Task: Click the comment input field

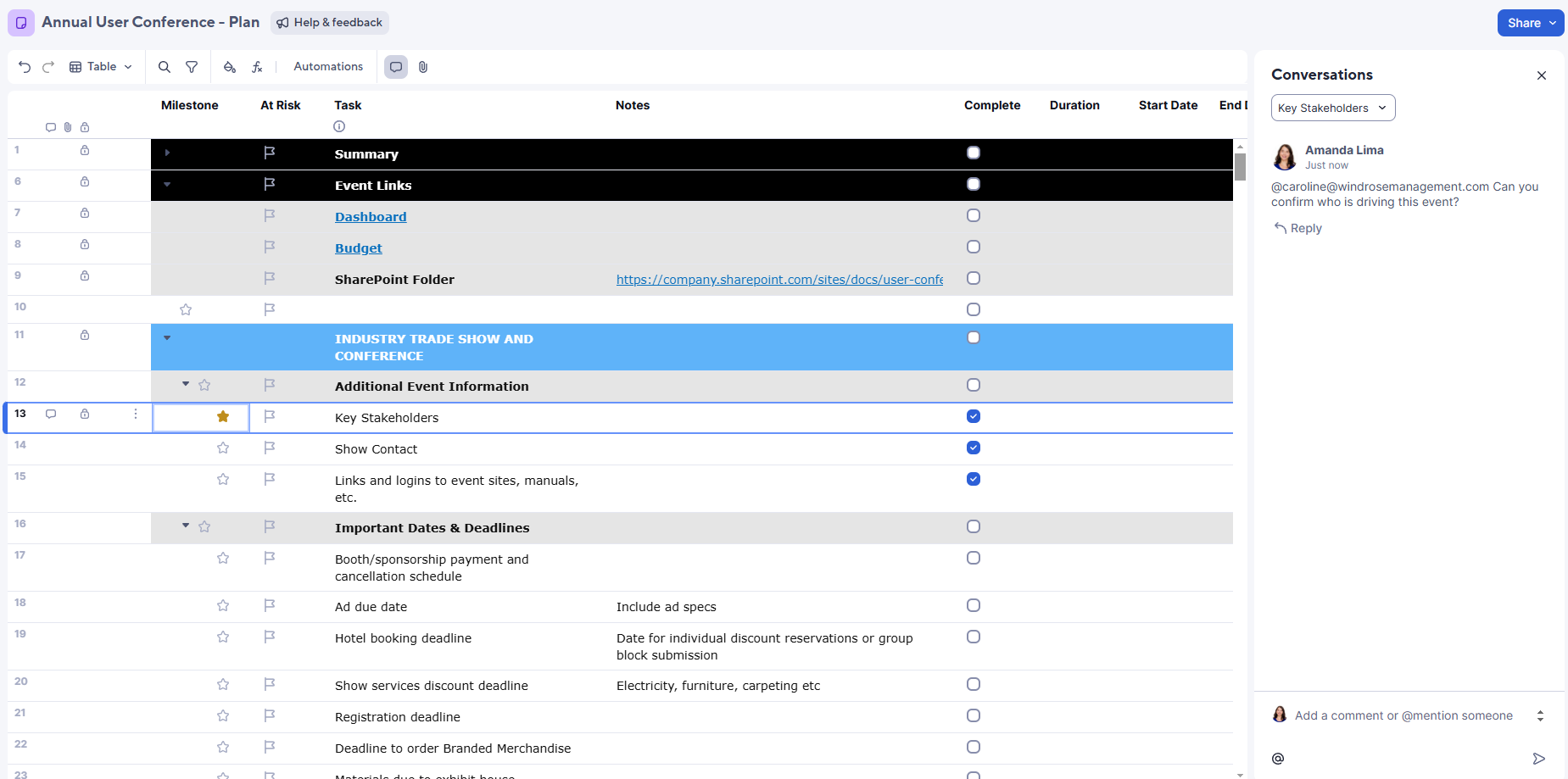Action: (1403, 715)
